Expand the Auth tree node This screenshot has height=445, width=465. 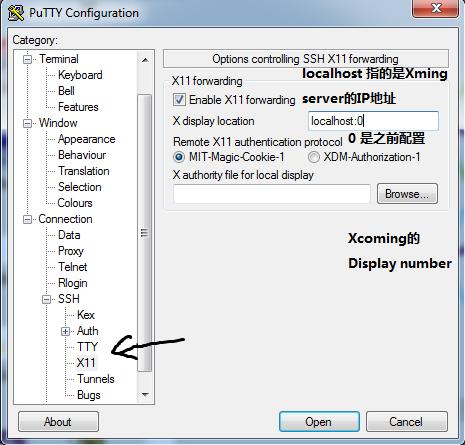(x=66, y=331)
